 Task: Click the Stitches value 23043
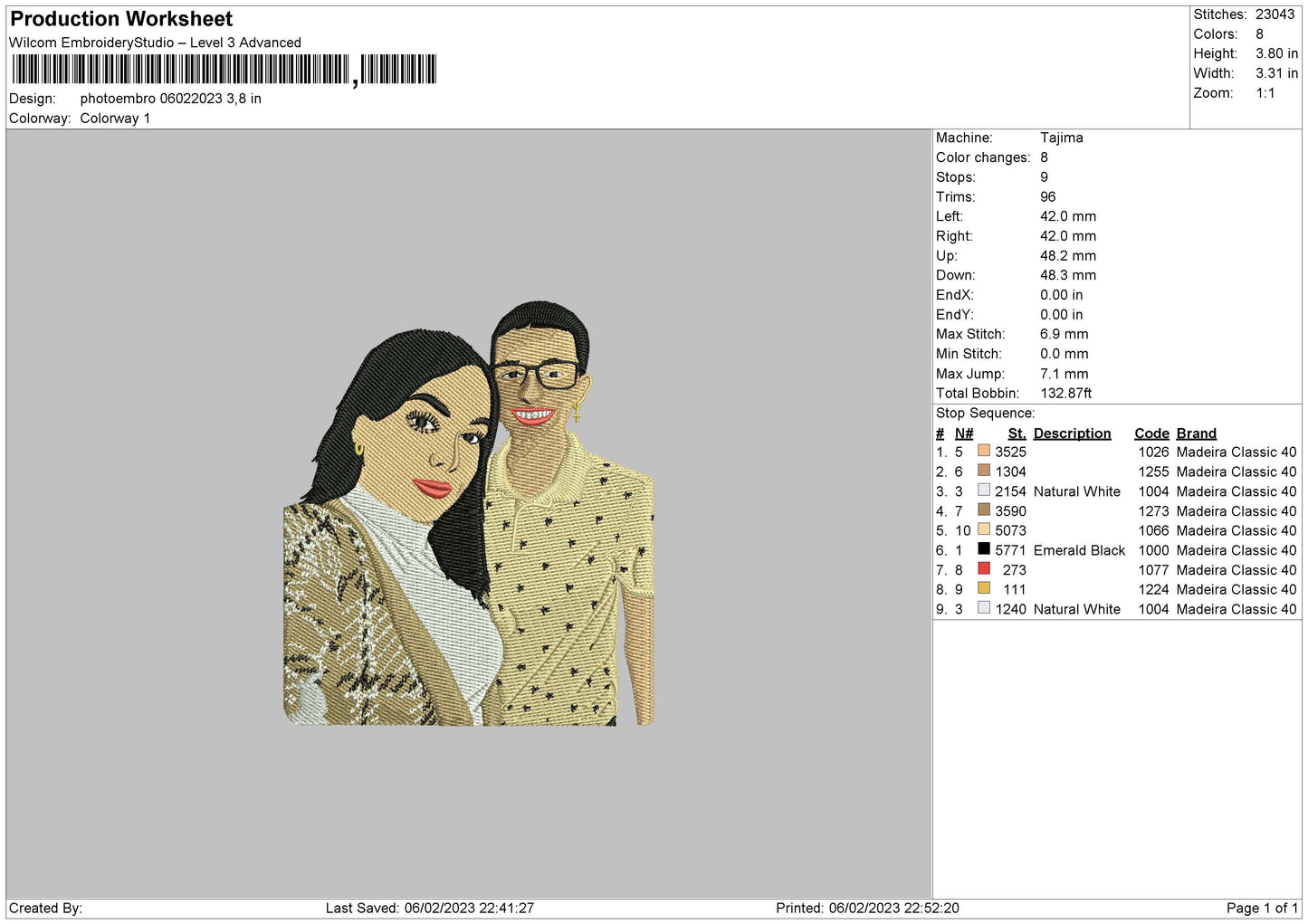(1275, 14)
